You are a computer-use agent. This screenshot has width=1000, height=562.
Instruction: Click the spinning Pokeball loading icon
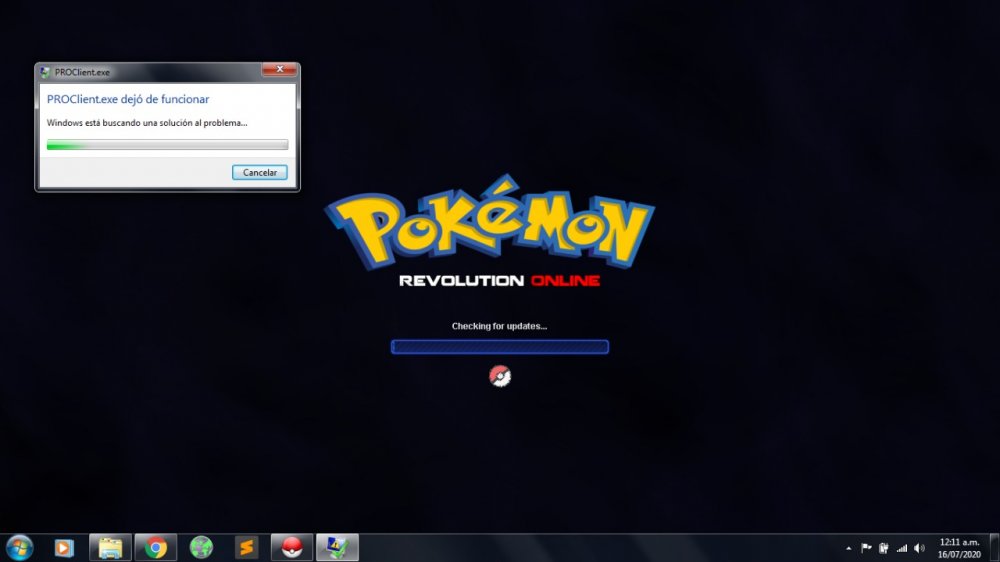tap(500, 376)
